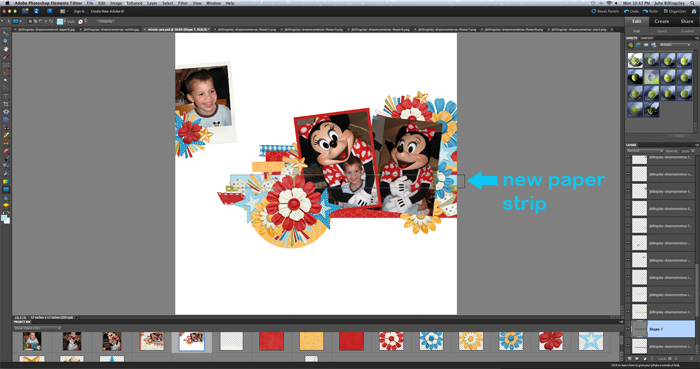This screenshot has width=700, height=369.
Task: Click the first apple filter thumbnail
Action: [635, 60]
